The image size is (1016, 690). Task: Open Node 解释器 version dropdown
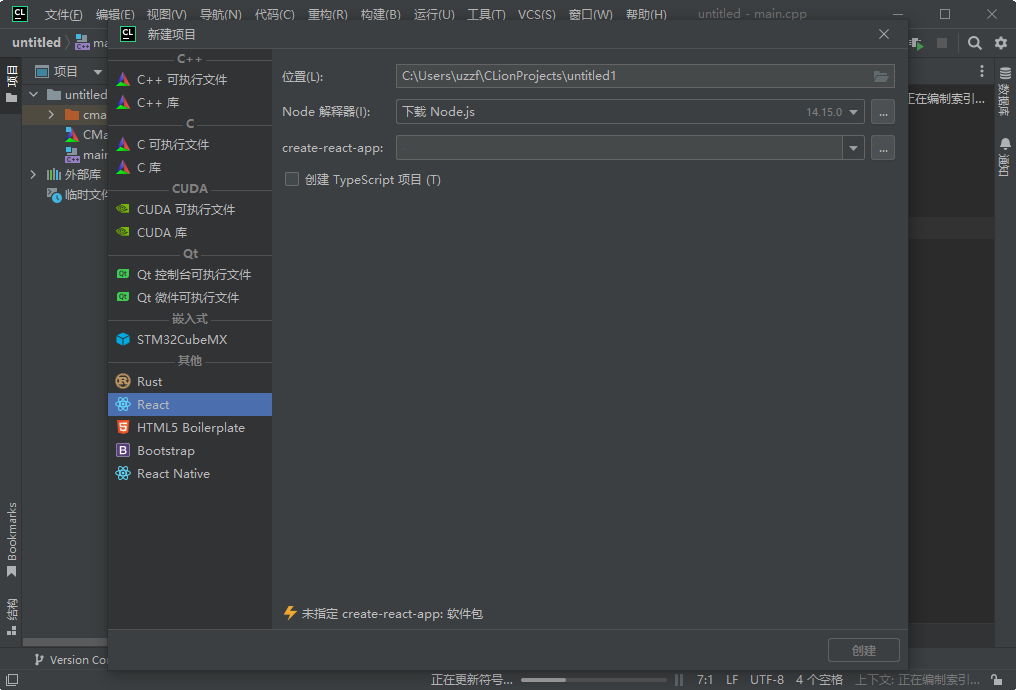(853, 112)
